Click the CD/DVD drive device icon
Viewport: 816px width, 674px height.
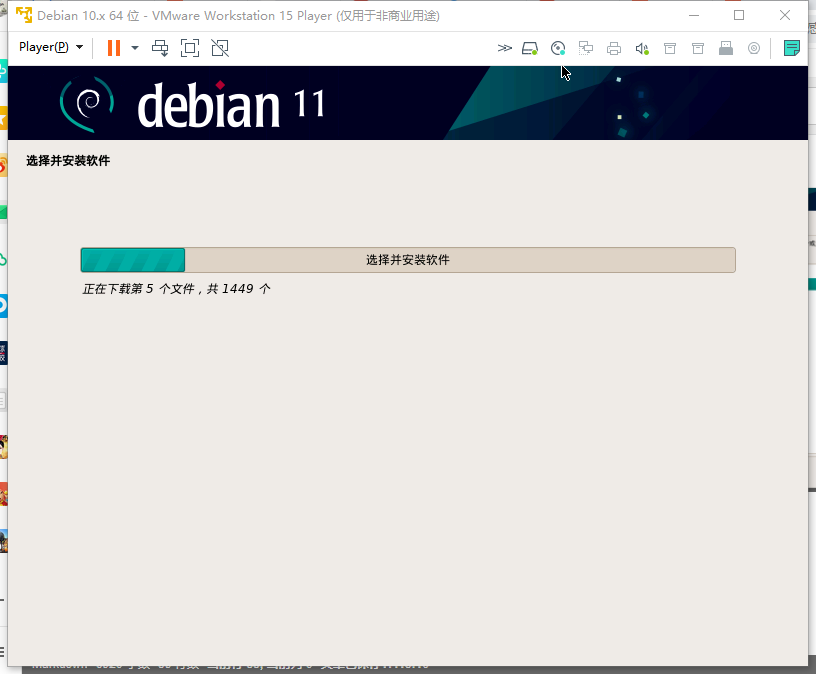click(558, 48)
